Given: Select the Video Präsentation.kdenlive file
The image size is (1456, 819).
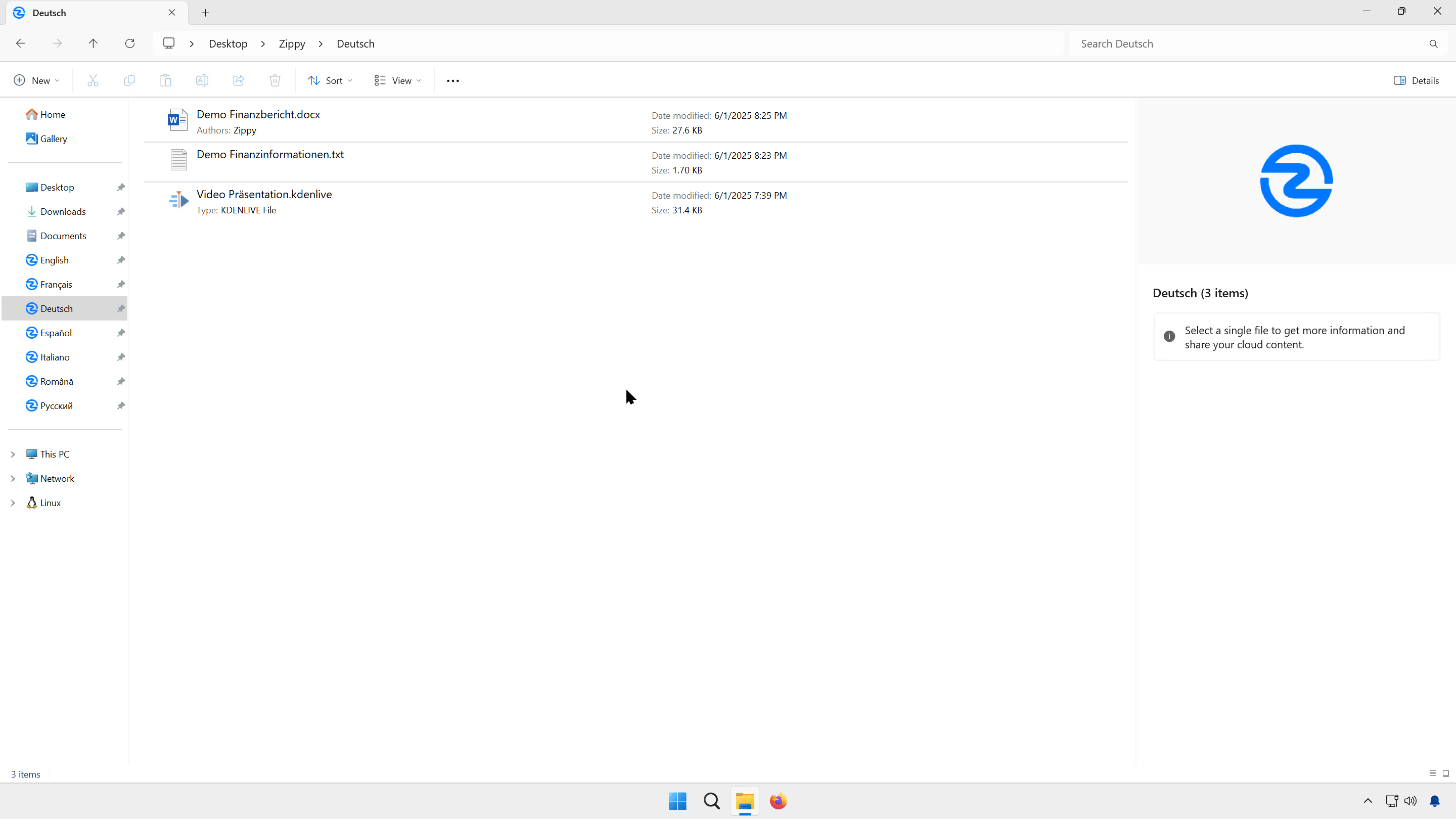Looking at the screenshot, I should (x=264, y=195).
